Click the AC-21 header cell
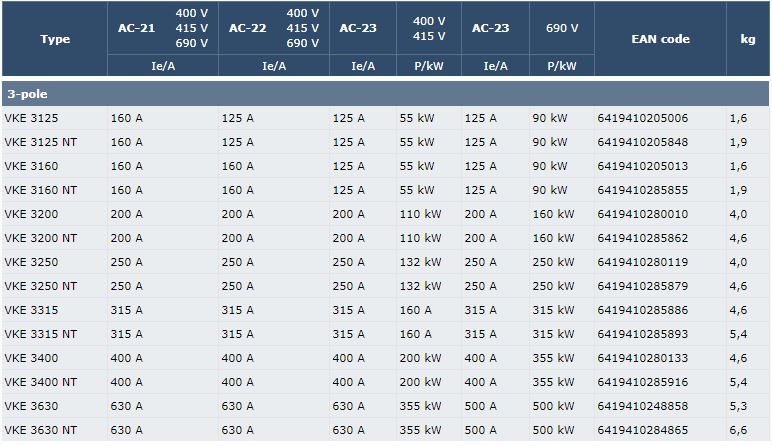The height and width of the screenshot is (446, 772). coord(163,28)
